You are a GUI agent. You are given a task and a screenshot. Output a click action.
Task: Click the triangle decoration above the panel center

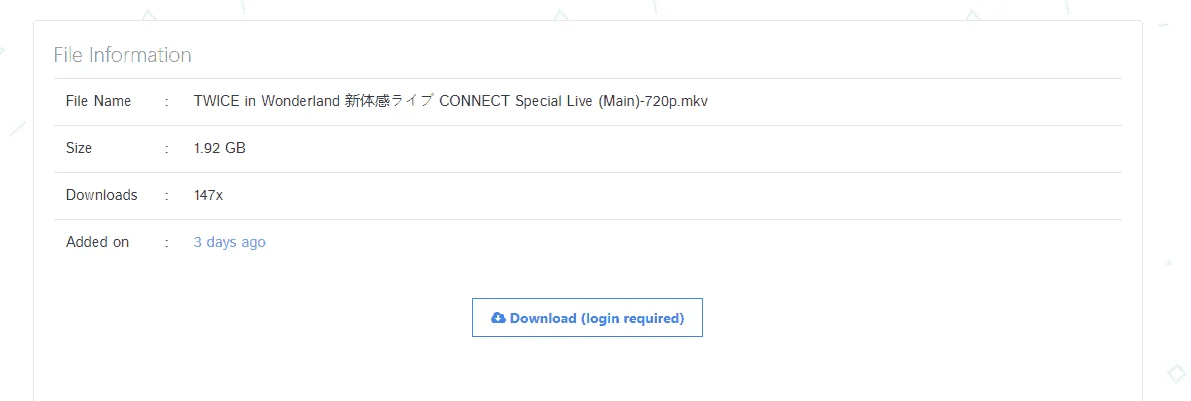click(561, 14)
